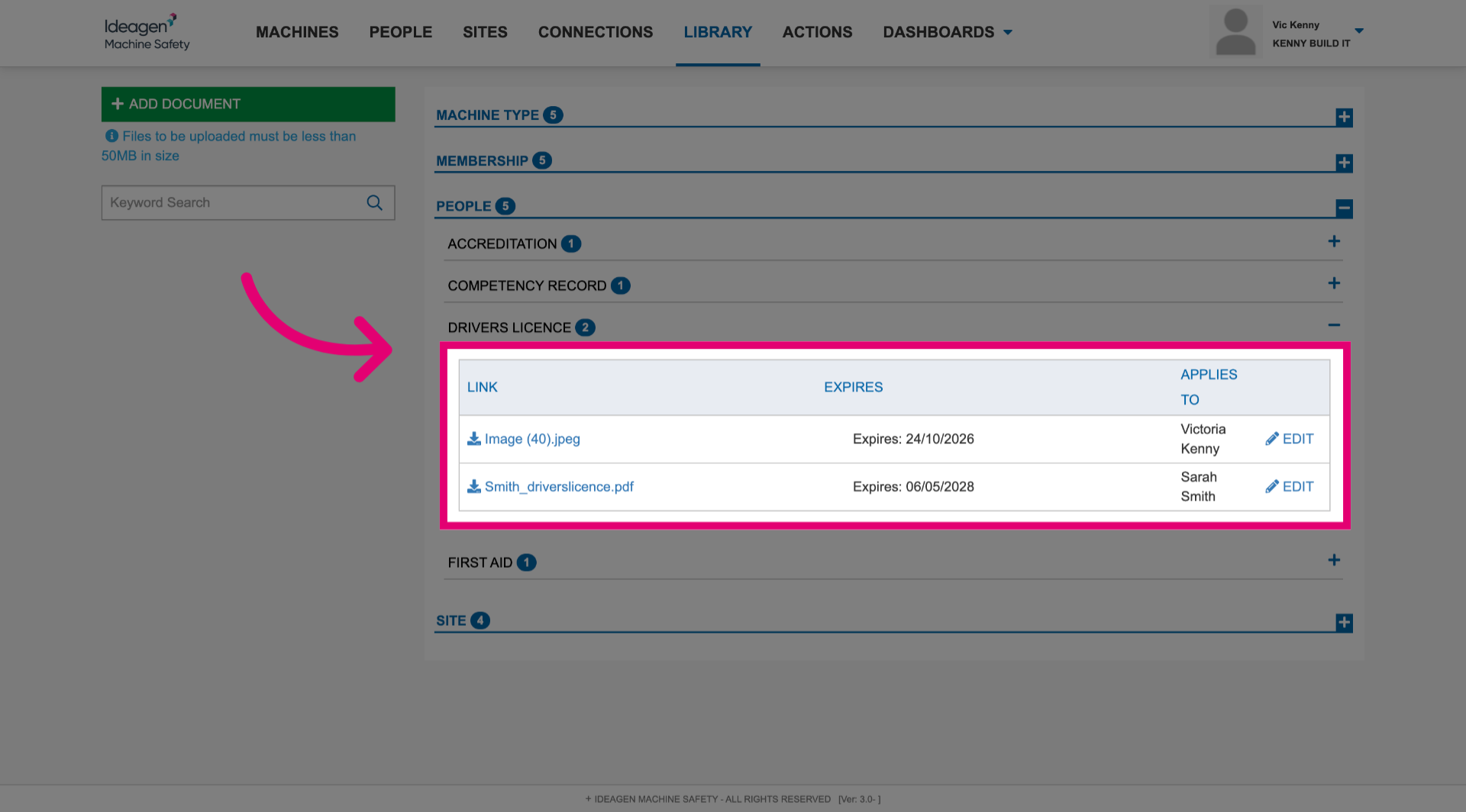Expand the Competency Record subsection
This screenshot has height=812, width=1466.
pyautogui.click(x=1334, y=283)
